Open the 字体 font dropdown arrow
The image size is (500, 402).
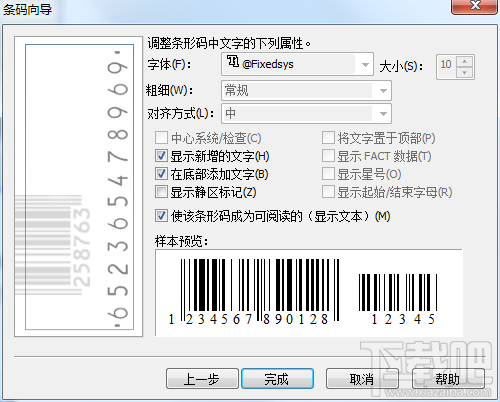click(365, 64)
